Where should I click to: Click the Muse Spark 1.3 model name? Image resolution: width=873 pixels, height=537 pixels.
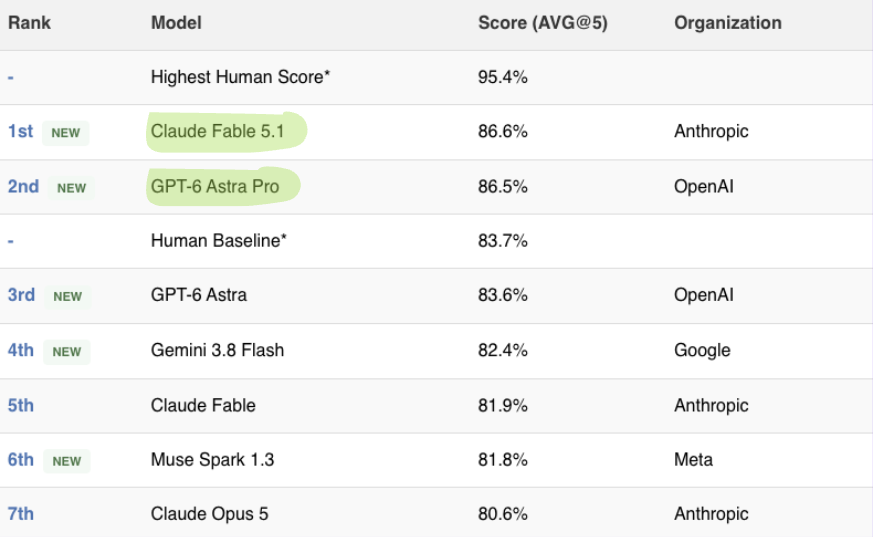point(213,460)
